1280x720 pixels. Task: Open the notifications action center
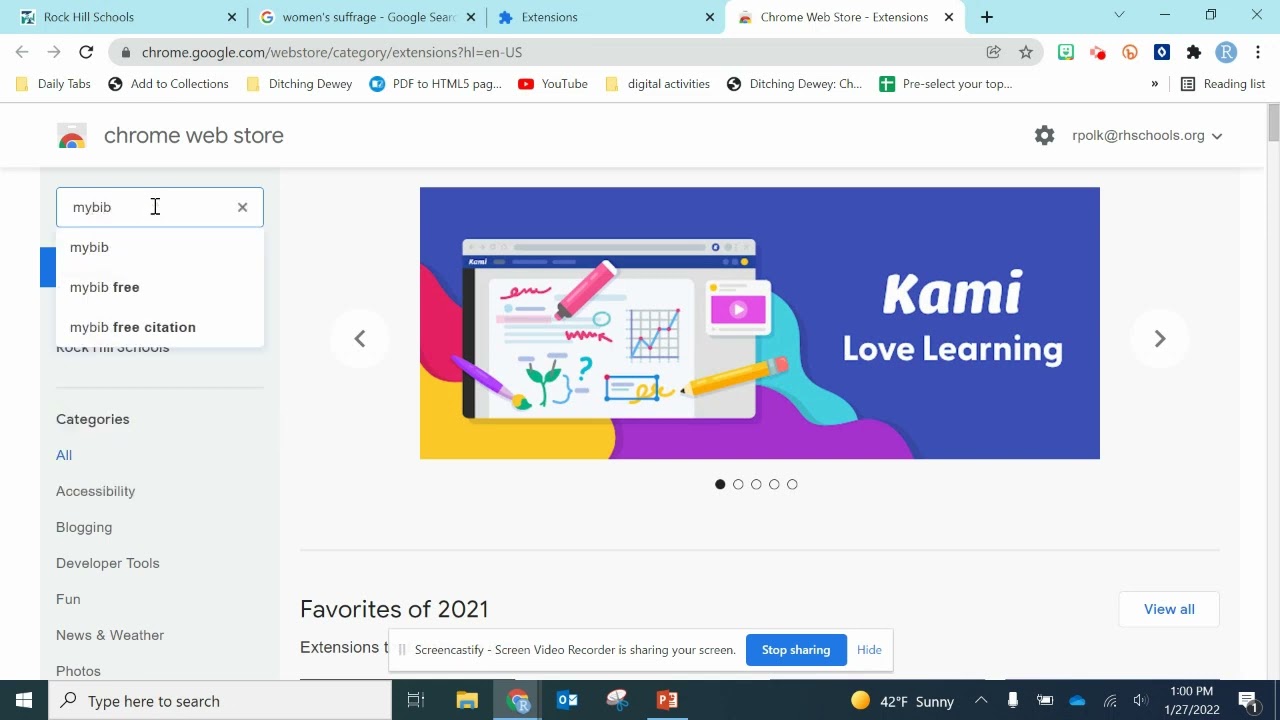coord(1248,700)
